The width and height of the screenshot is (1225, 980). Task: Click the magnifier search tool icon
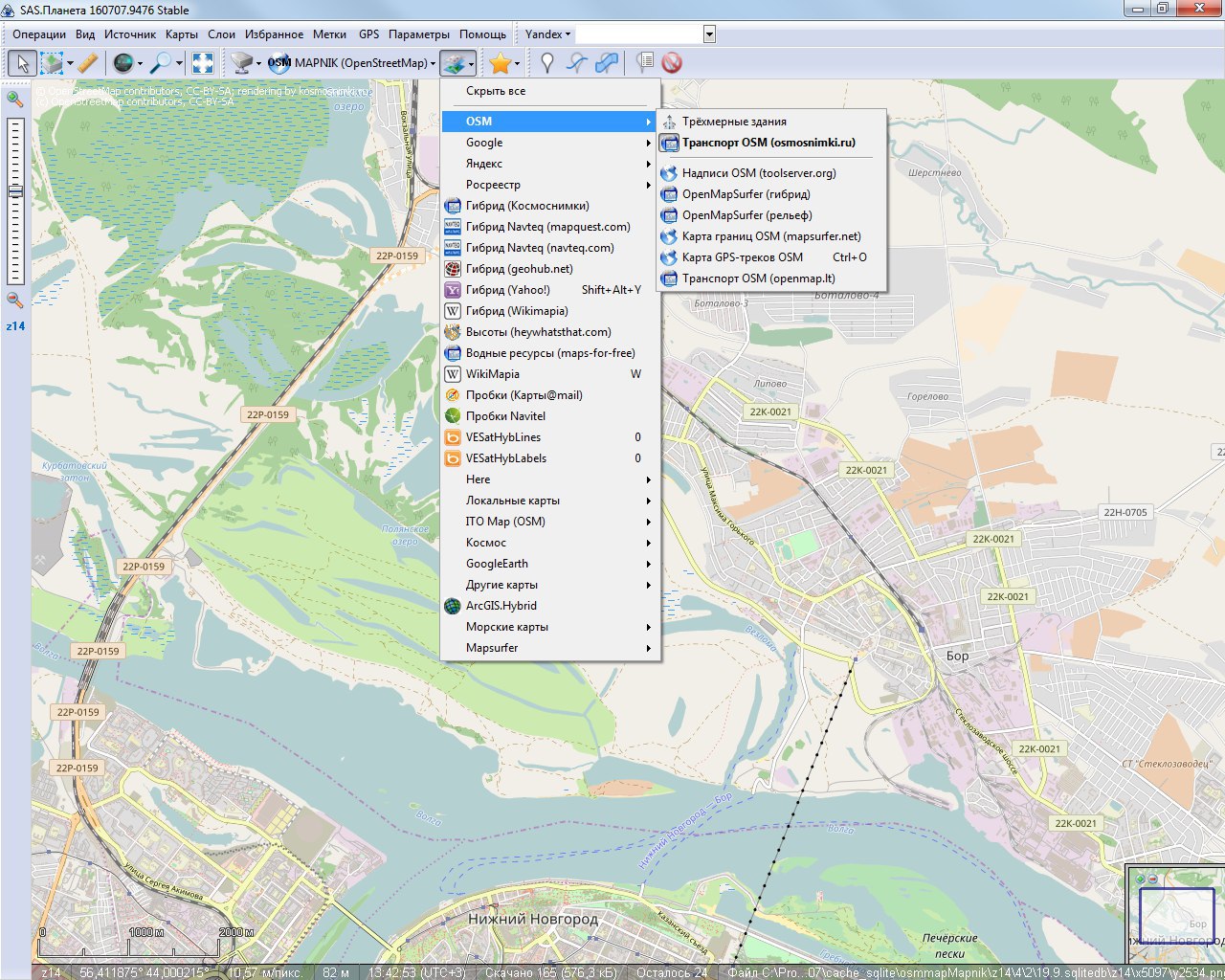(x=161, y=63)
